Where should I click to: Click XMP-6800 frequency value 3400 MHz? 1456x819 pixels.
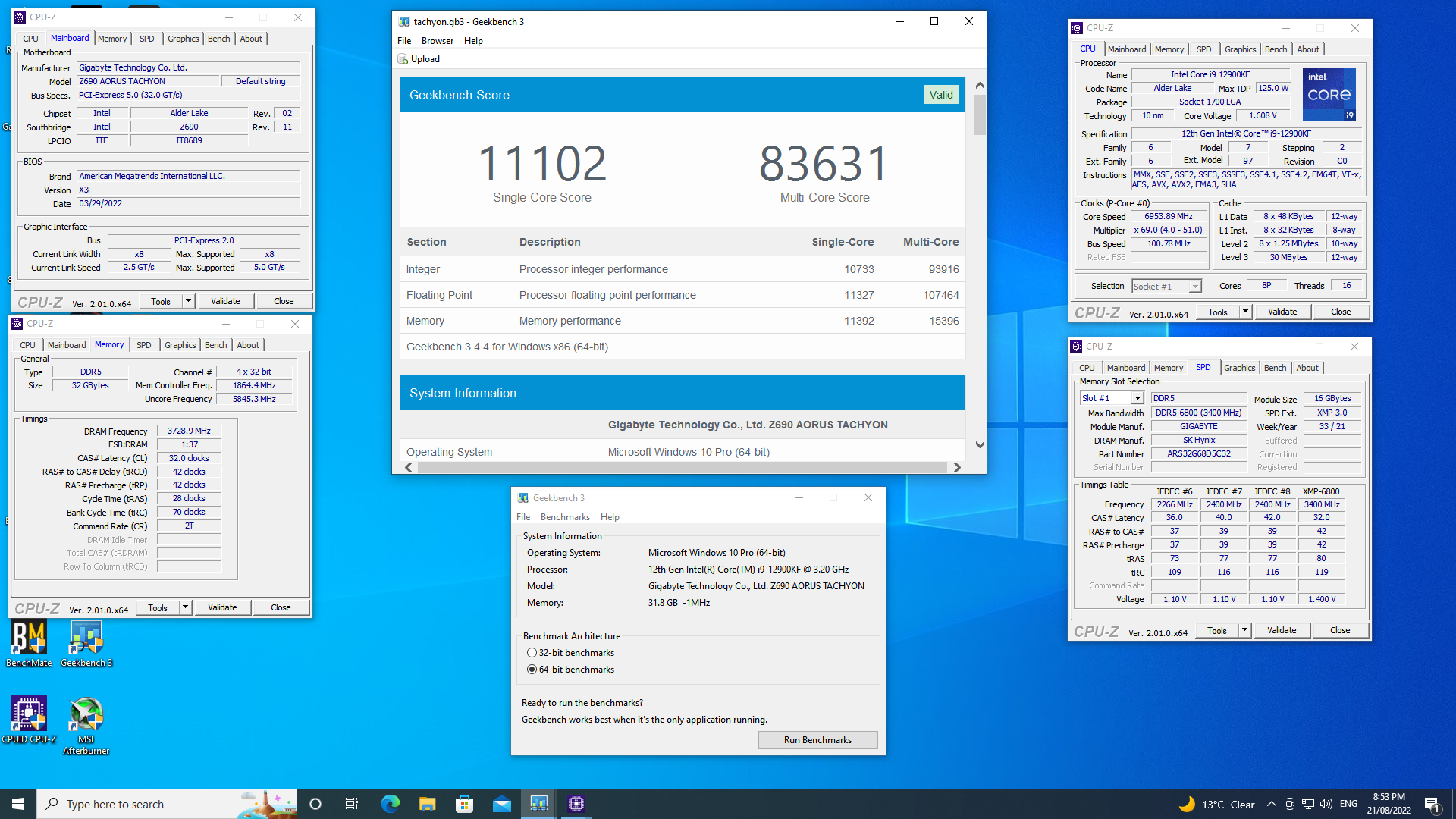pos(1322,504)
